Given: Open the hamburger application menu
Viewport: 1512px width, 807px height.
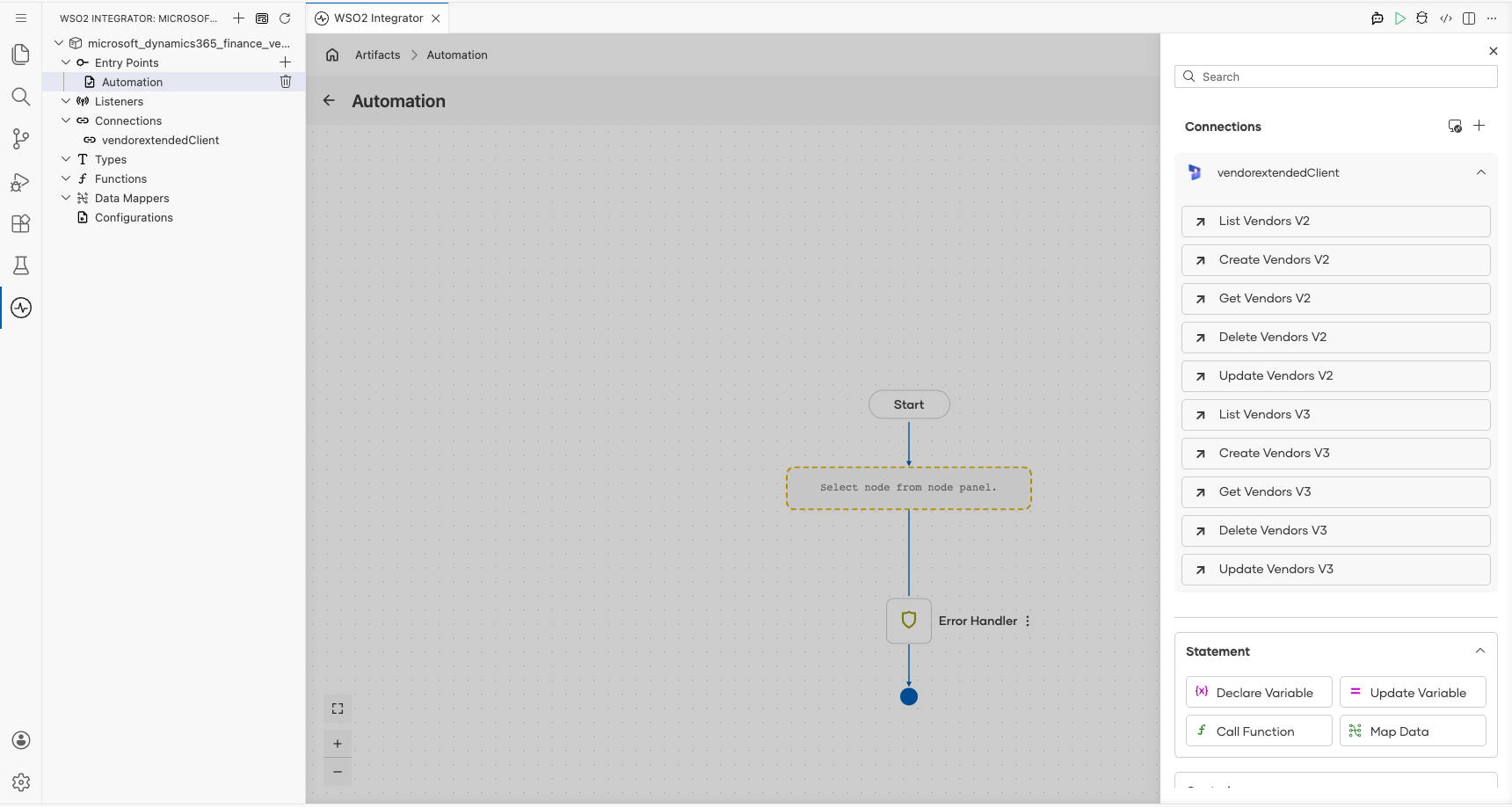Looking at the screenshot, I should point(21,18).
